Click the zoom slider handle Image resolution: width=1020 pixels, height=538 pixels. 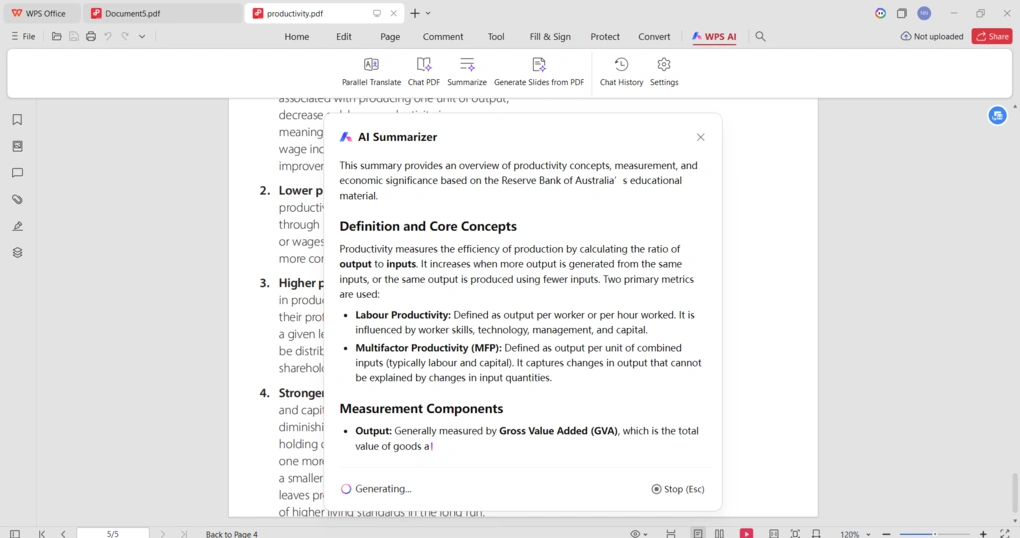click(935, 534)
